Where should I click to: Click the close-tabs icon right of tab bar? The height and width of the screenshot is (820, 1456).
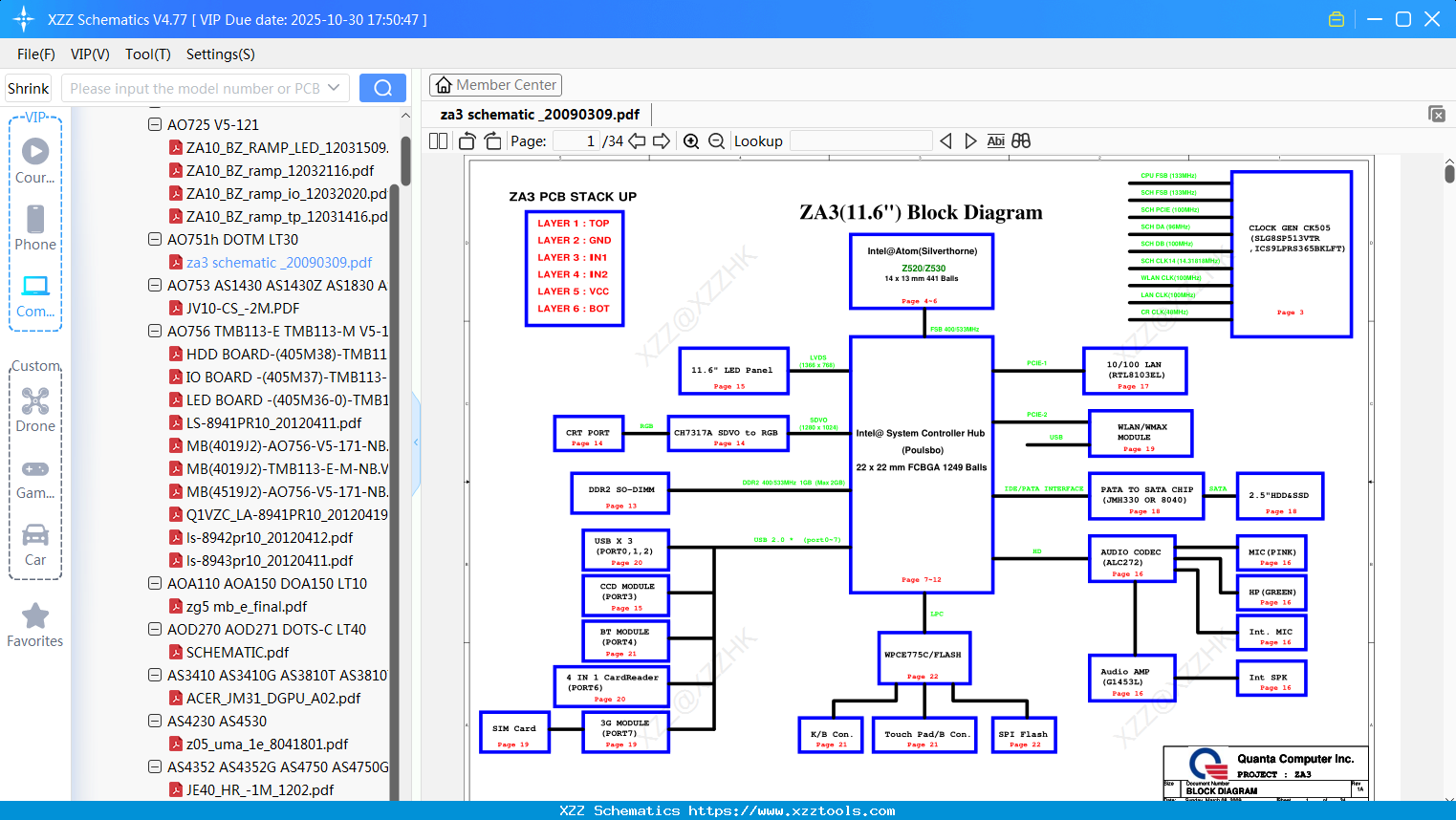[x=1437, y=114]
